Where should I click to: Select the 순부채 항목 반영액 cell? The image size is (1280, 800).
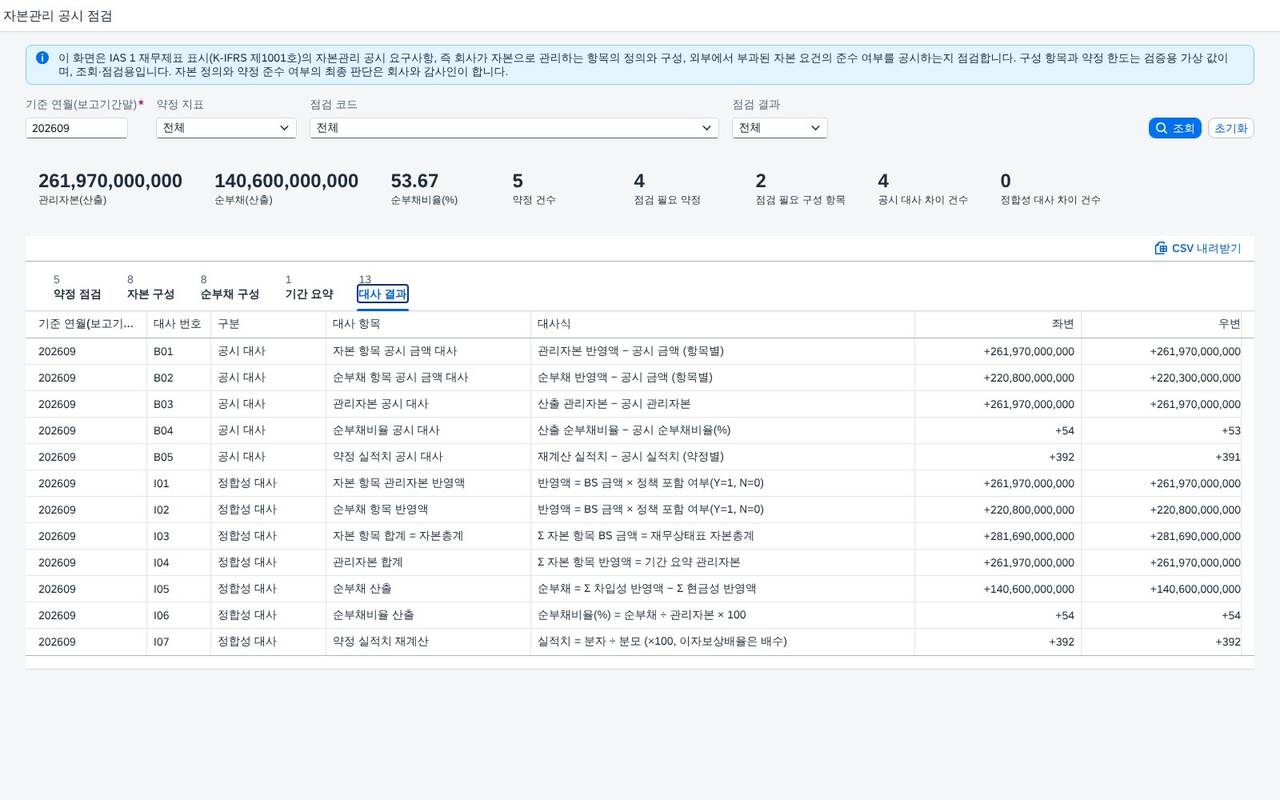pyautogui.click(x=428, y=509)
